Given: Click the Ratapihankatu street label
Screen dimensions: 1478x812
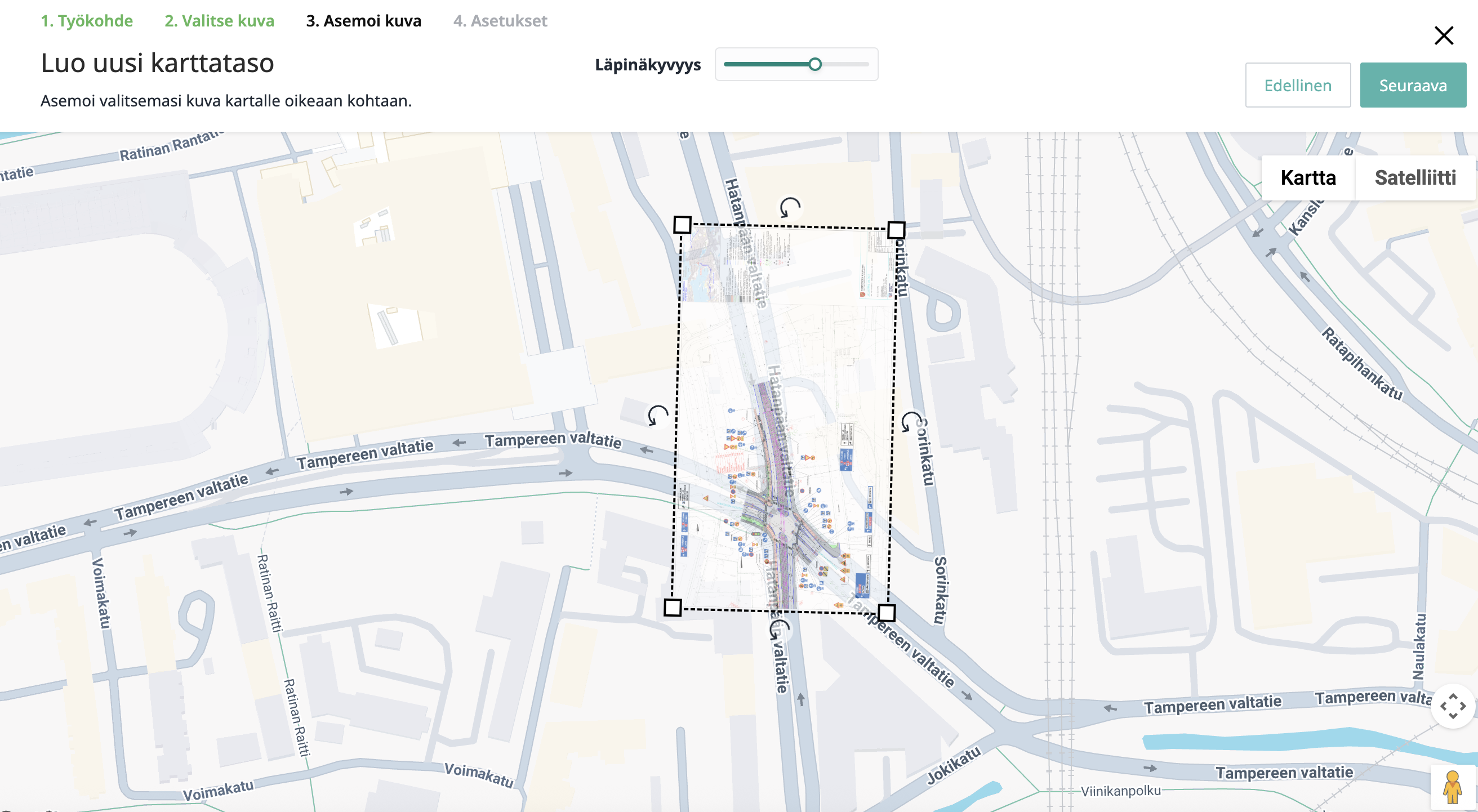Looking at the screenshot, I should pyautogui.click(x=1362, y=364).
